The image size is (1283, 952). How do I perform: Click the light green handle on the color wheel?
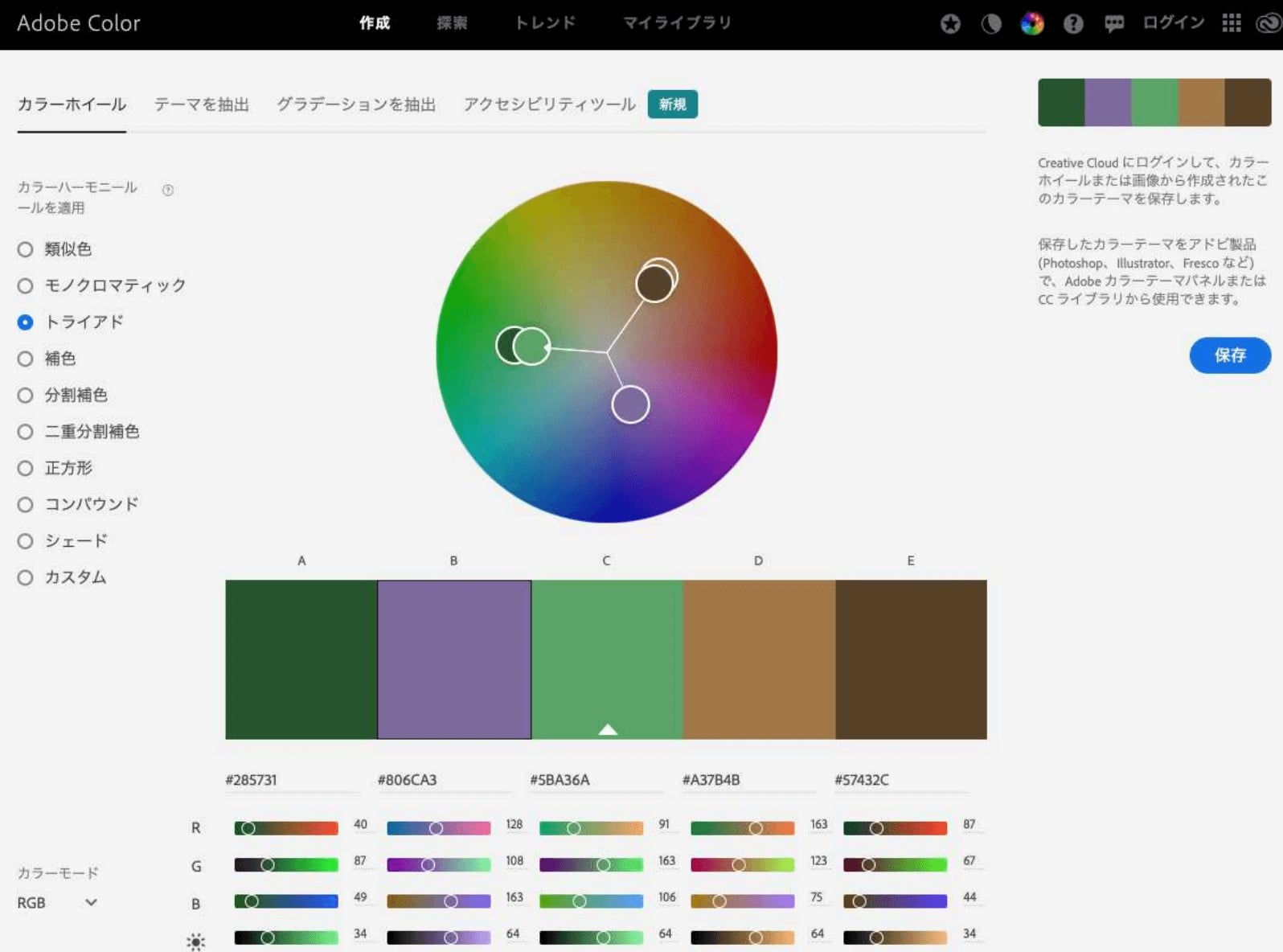(x=531, y=347)
